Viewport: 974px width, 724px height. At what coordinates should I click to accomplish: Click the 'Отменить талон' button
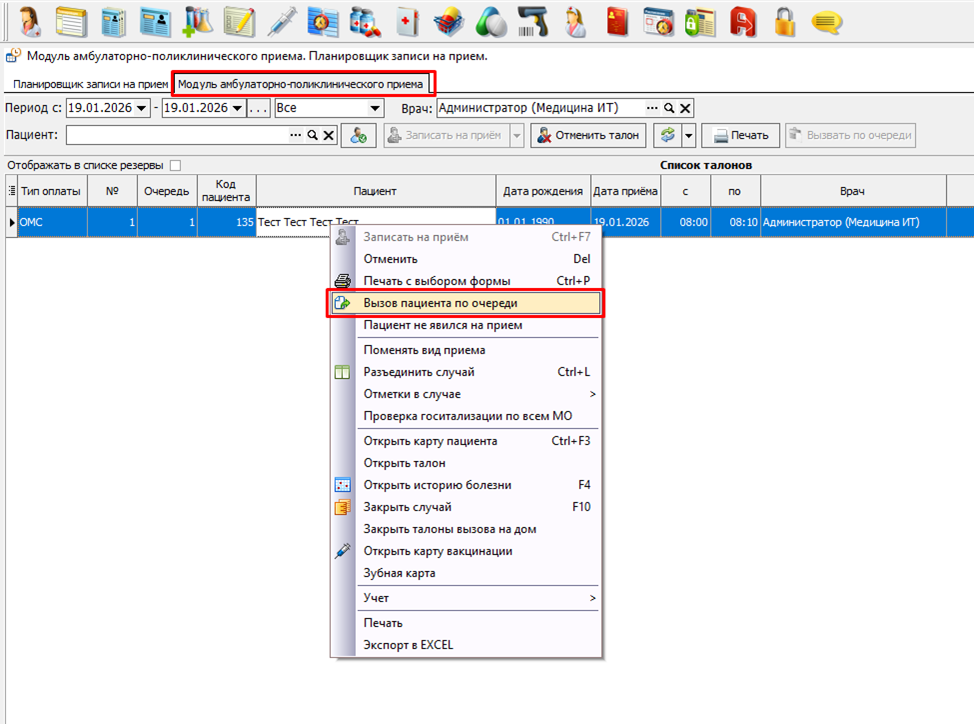588,136
